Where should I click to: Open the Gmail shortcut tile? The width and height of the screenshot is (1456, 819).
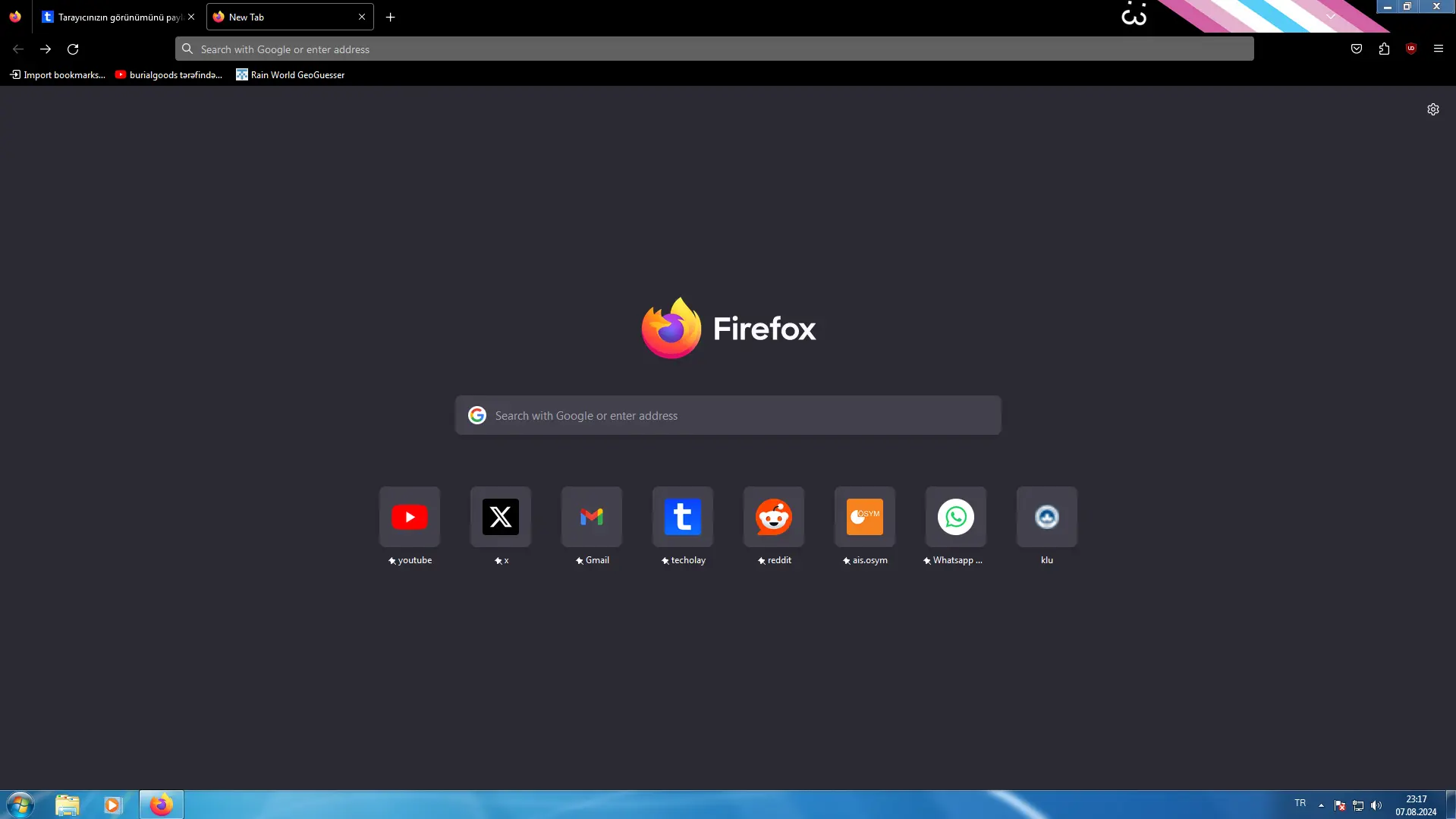tap(592, 517)
